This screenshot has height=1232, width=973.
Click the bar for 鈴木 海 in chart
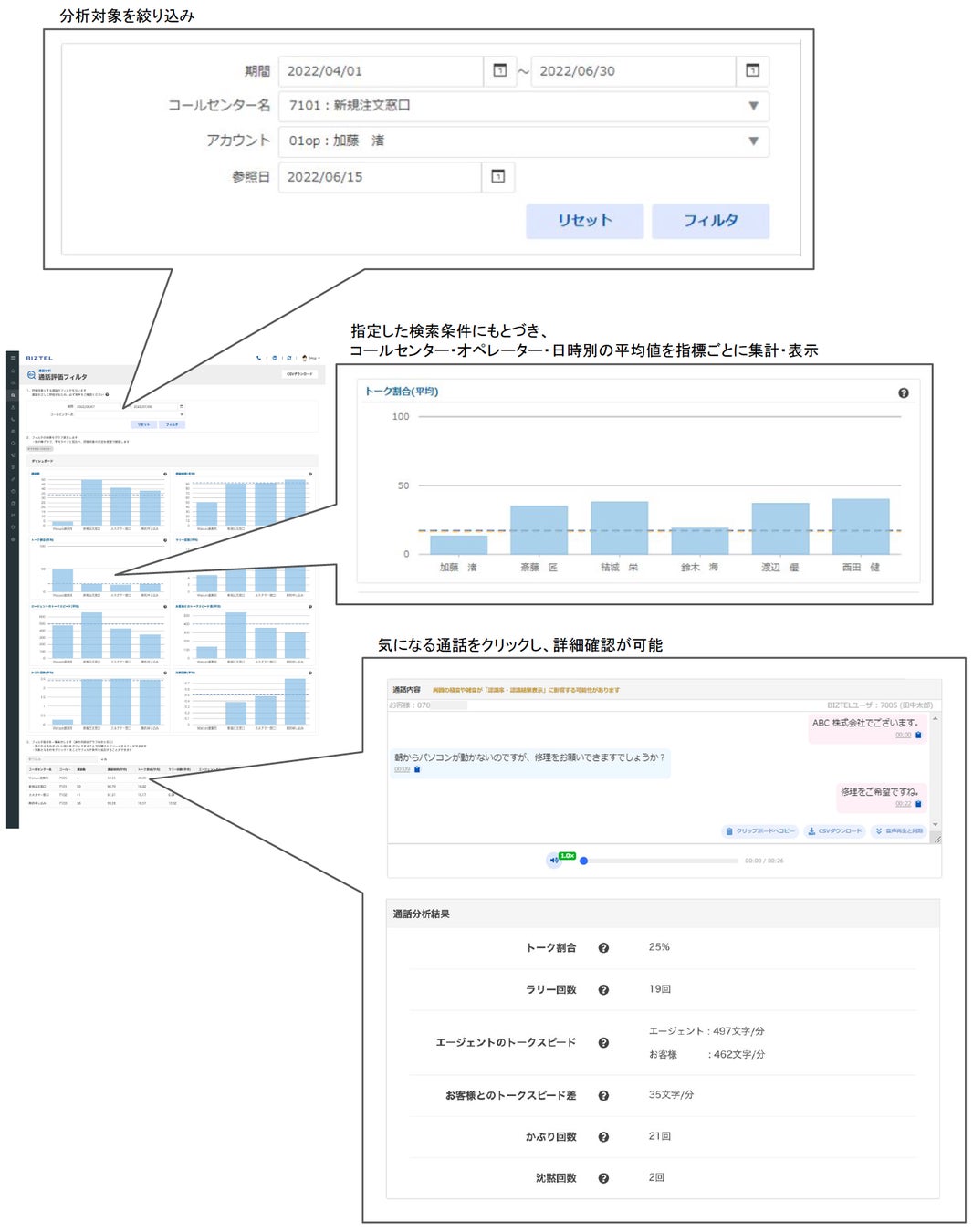(x=699, y=541)
